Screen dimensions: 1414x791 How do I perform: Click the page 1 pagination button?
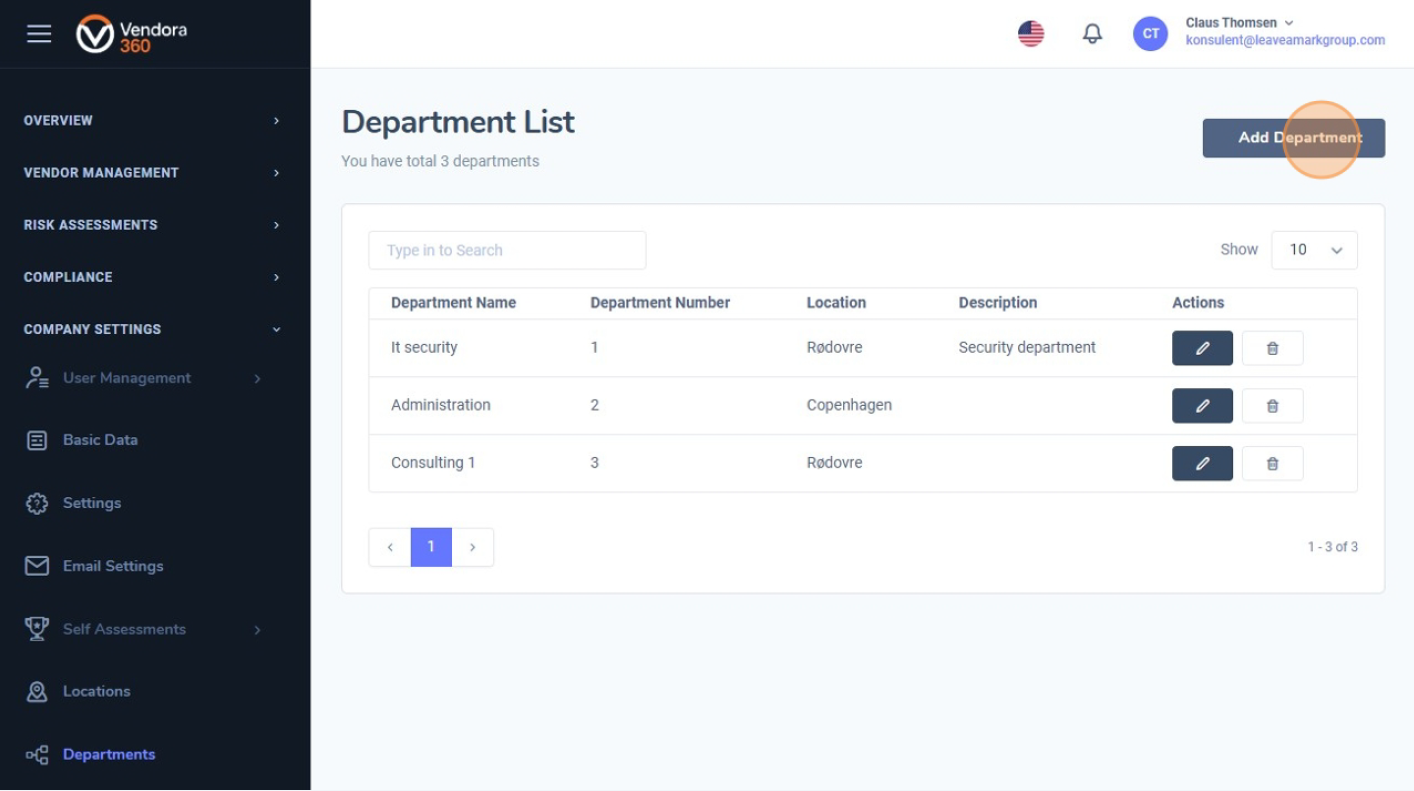coord(431,547)
